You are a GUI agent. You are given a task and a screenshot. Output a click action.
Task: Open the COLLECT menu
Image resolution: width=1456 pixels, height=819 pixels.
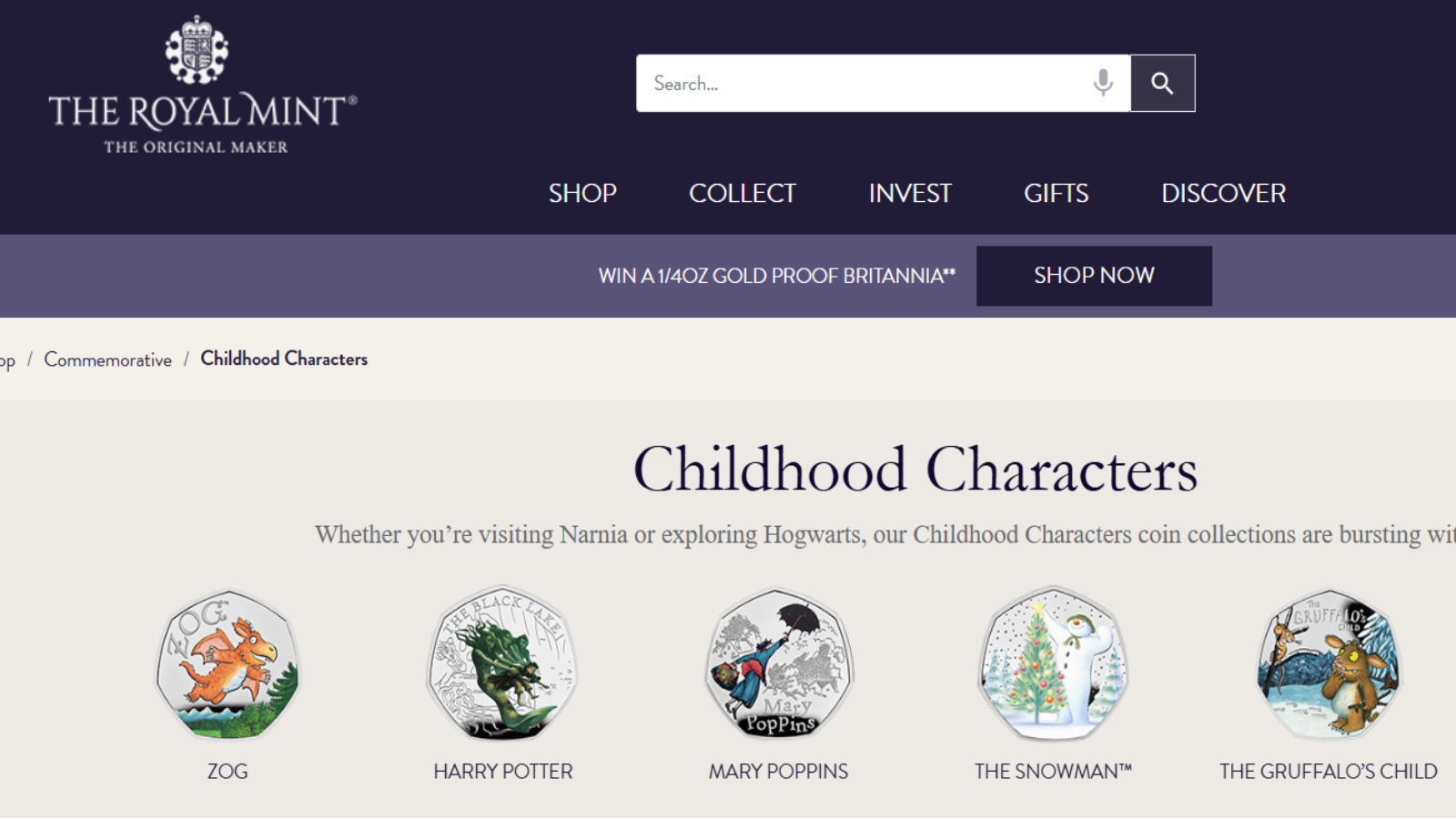[x=743, y=193]
